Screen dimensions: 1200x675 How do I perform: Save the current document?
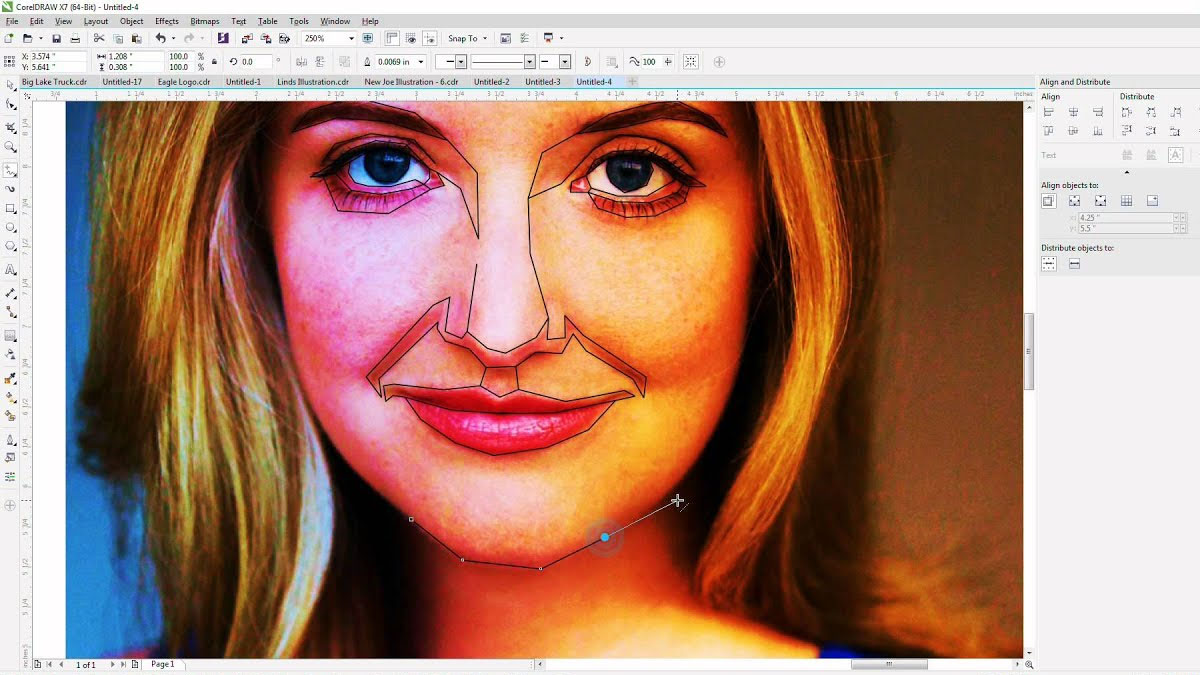57,37
